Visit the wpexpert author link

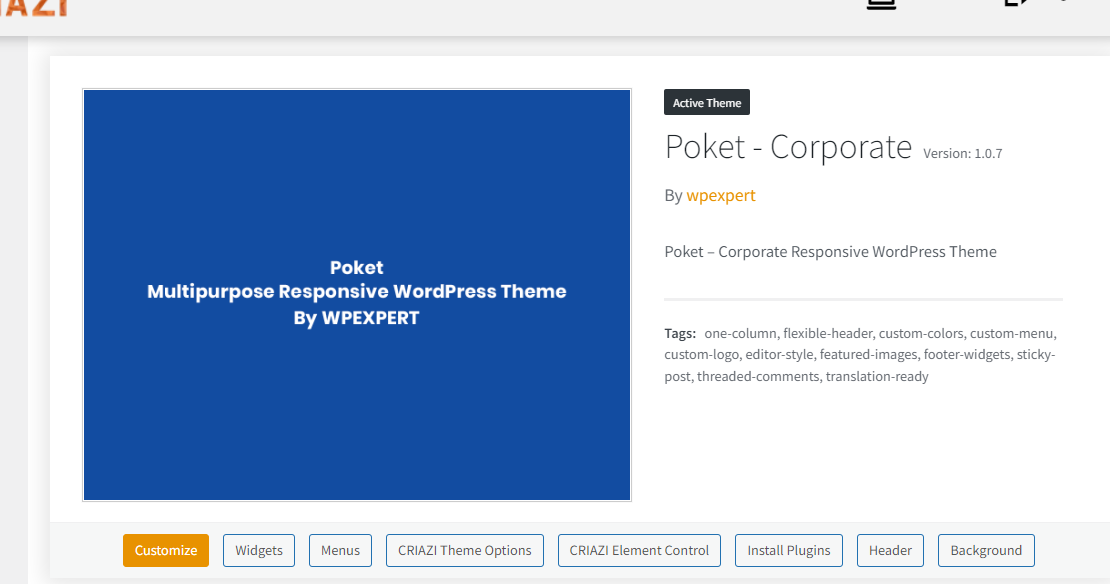[x=721, y=195]
